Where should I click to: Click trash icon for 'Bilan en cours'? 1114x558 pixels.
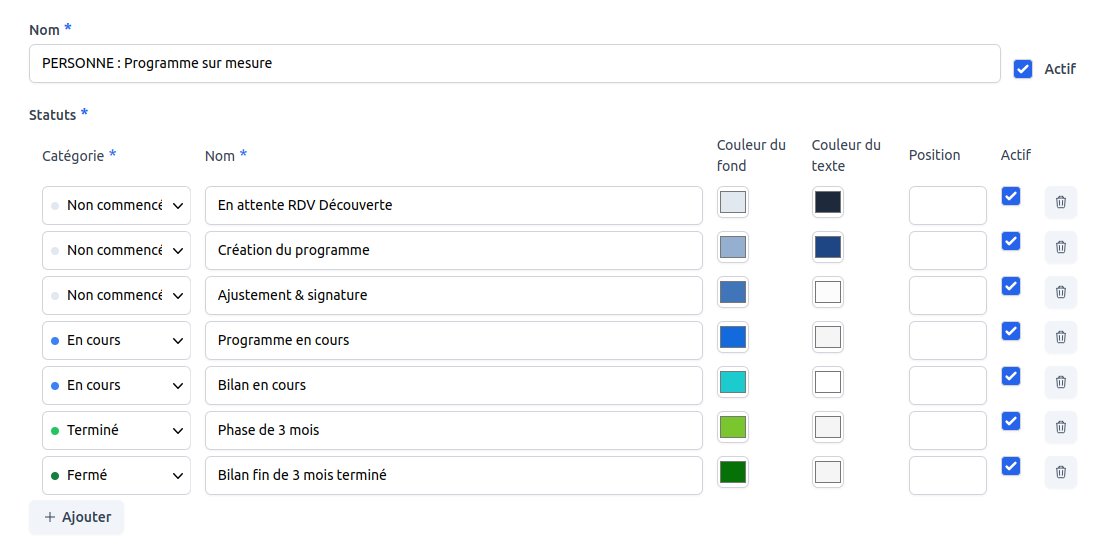[1060, 382]
